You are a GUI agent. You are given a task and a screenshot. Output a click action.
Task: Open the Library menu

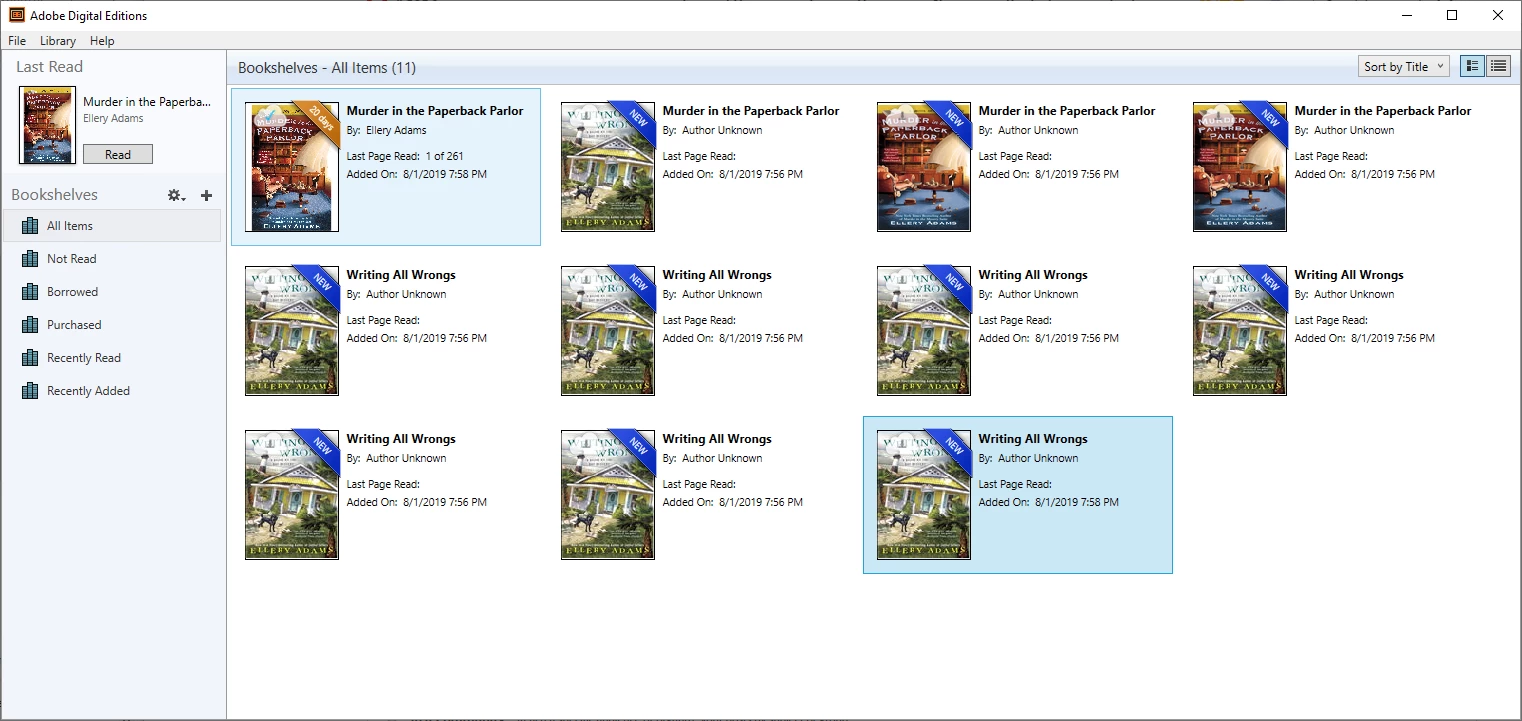click(58, 41)
